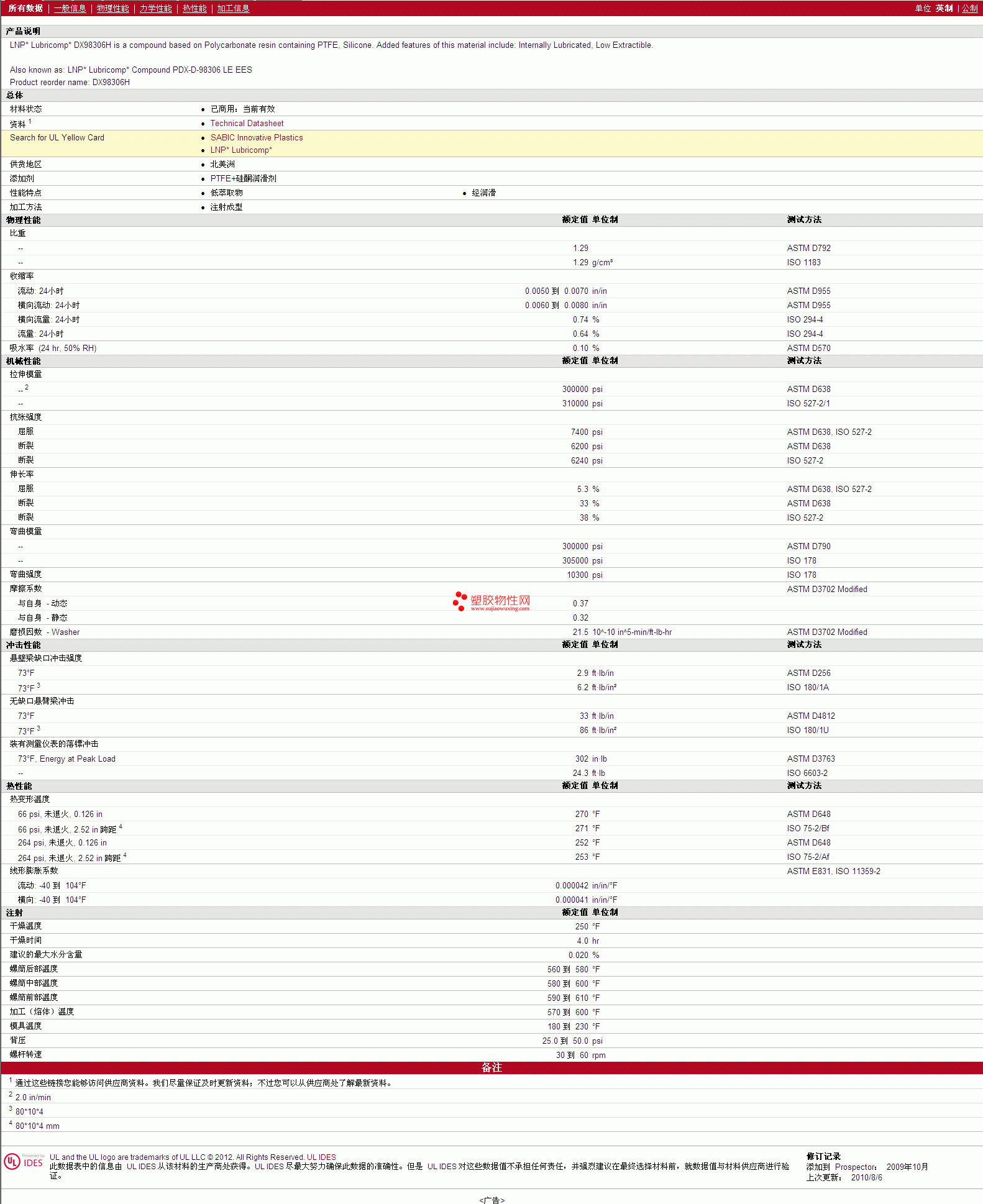Click the 冲击性能 section header
Image resolution: width=983 pixels, height=1204 pixels.
[x=23, y=645]
